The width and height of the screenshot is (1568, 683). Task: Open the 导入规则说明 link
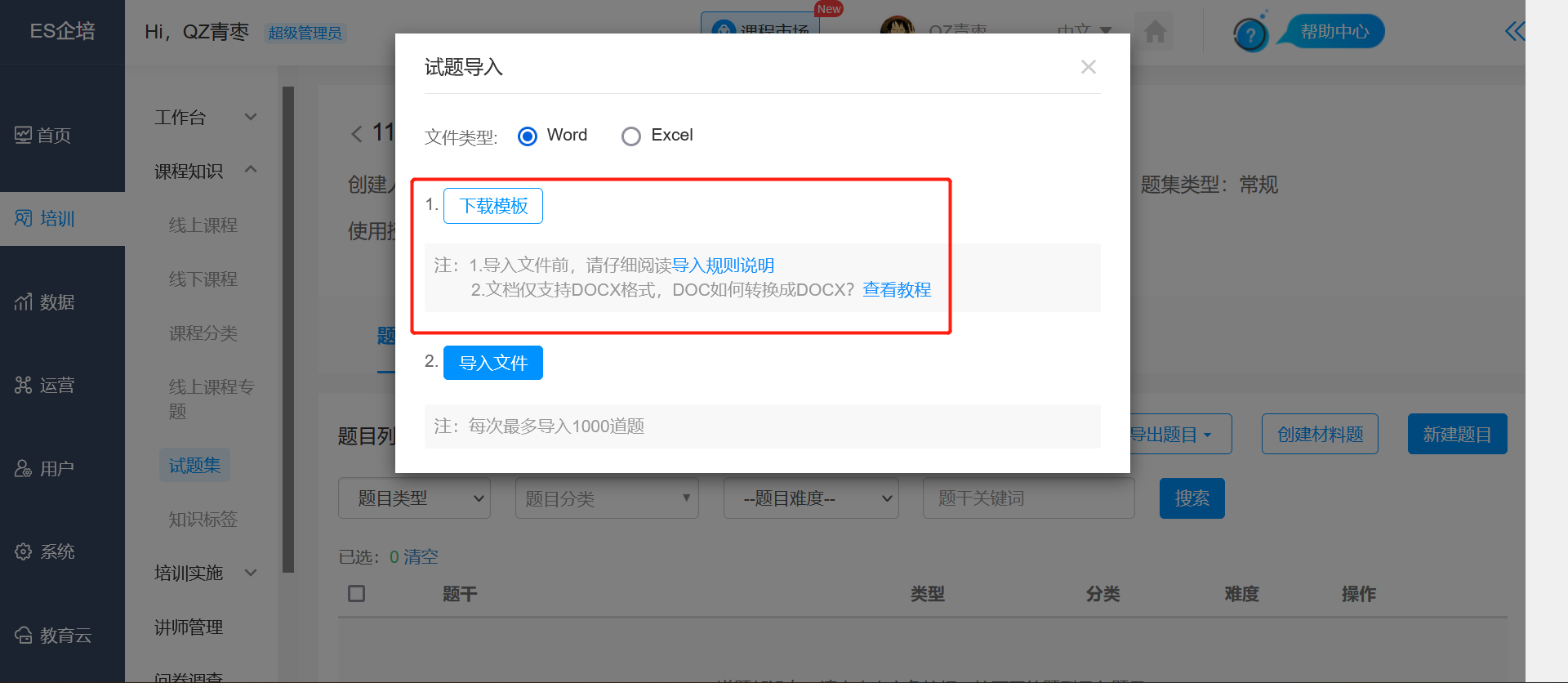723,266
